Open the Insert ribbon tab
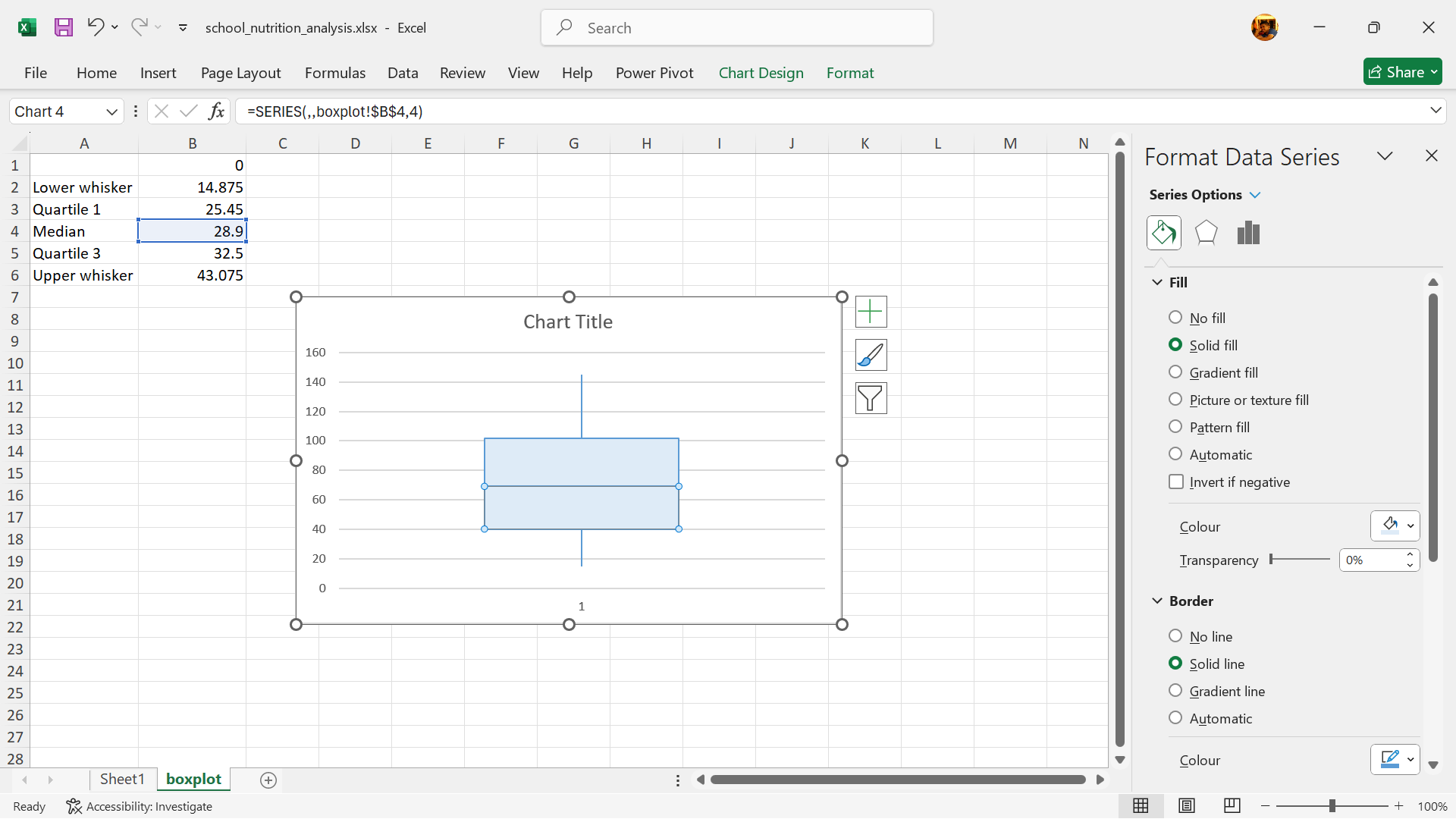This screenshot has width=1456, height=819. 158,73
